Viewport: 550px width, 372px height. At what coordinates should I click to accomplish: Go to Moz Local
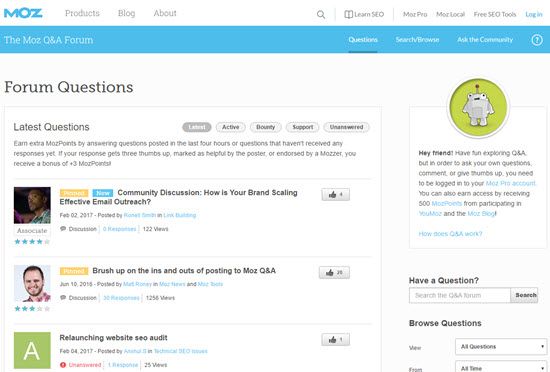point(450,14)
